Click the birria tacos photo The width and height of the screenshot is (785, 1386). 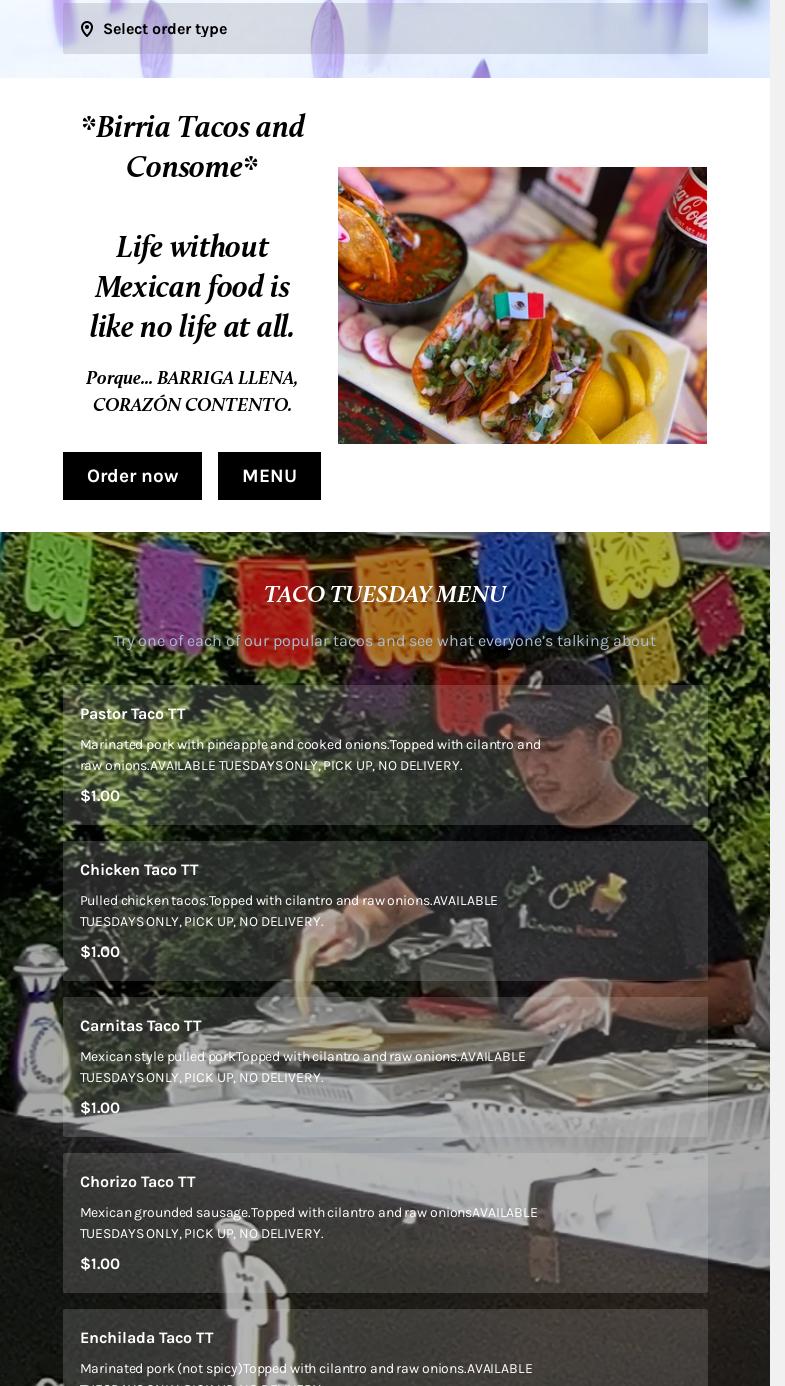pos(522,305)
